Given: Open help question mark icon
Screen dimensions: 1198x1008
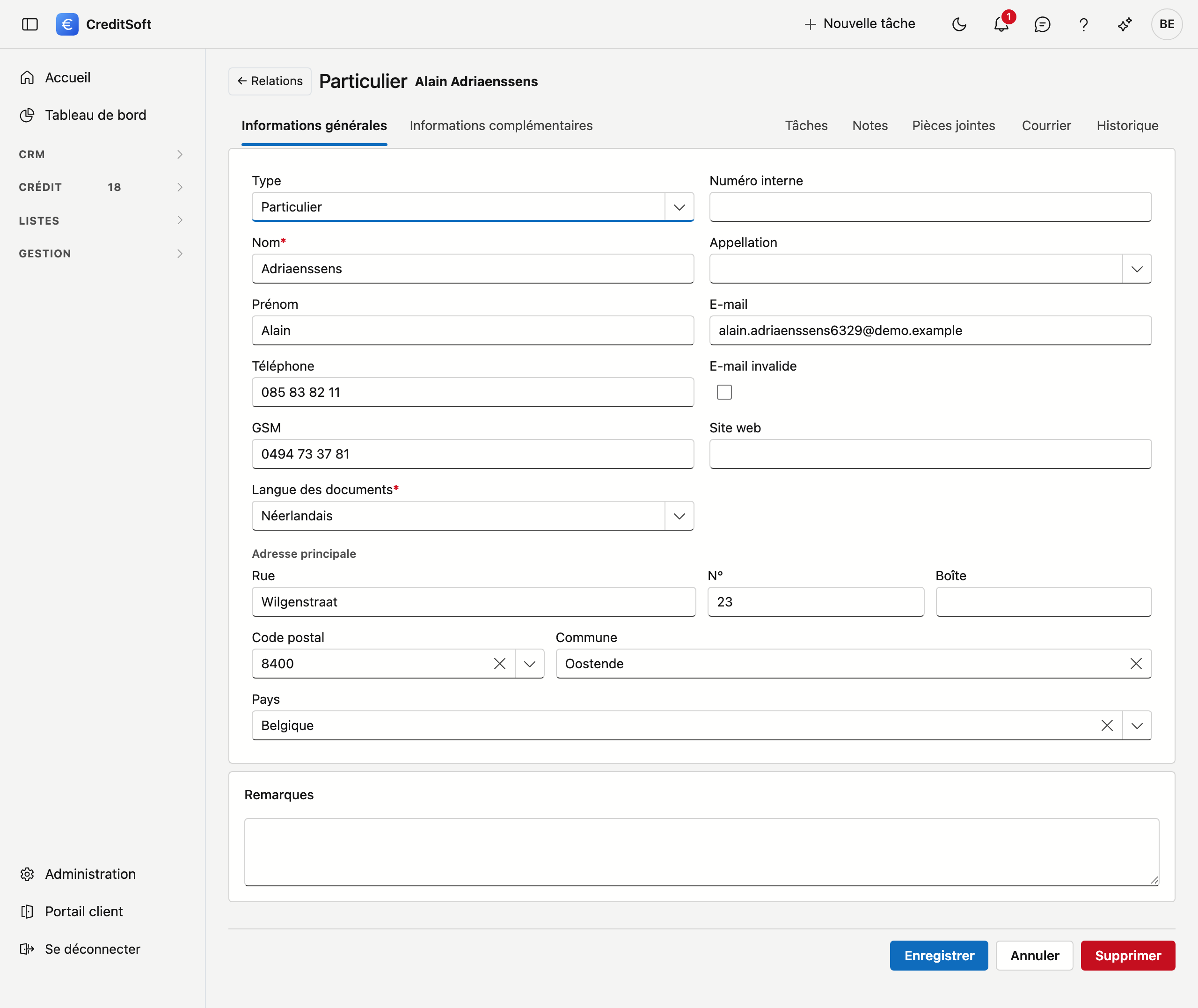Looking at the screenshot, I should [1083, 24].
